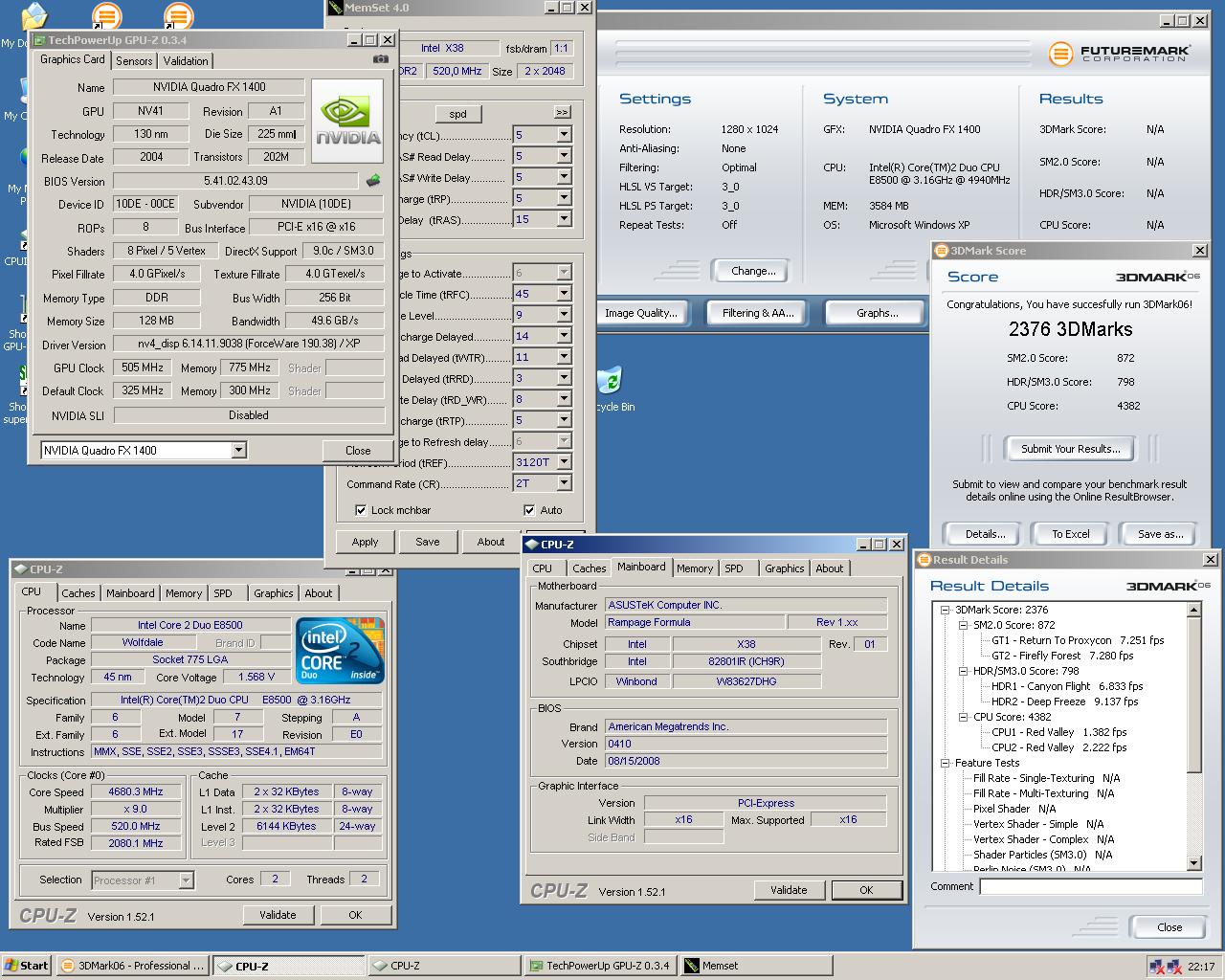Click Save as... in 3DMark Score window

click(x=1160, y=534)
